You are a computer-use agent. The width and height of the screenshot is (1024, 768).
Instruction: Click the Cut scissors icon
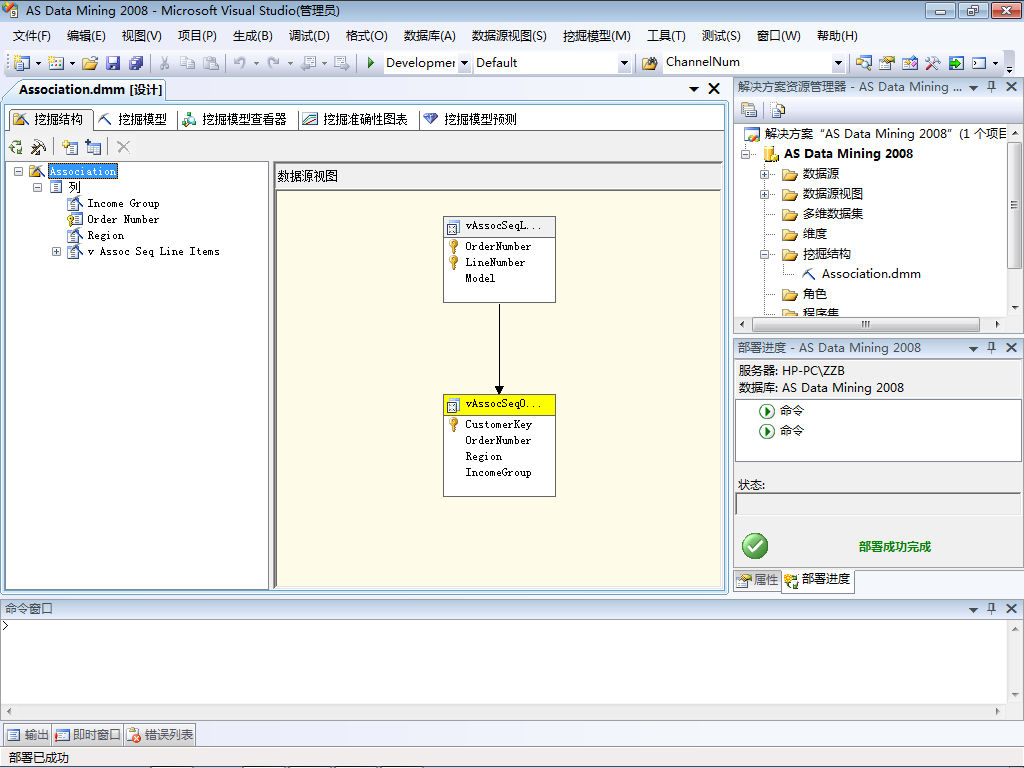pyautogui.click(x=165, y=63)
